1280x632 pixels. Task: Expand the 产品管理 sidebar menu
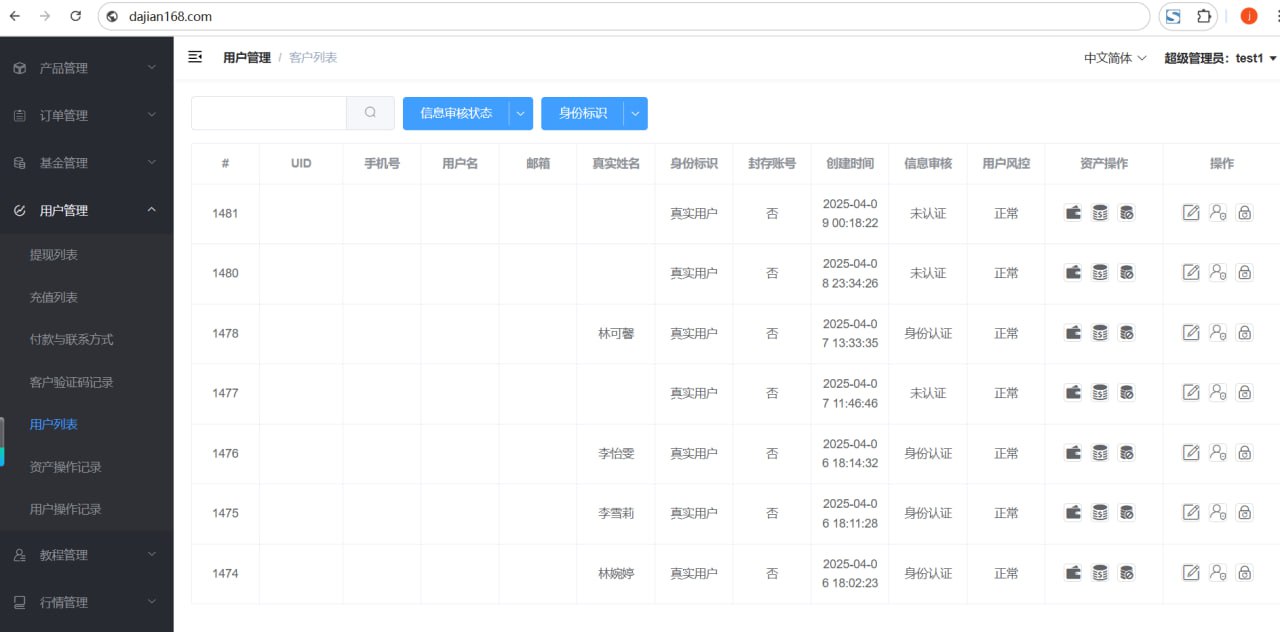click(86, 68)
